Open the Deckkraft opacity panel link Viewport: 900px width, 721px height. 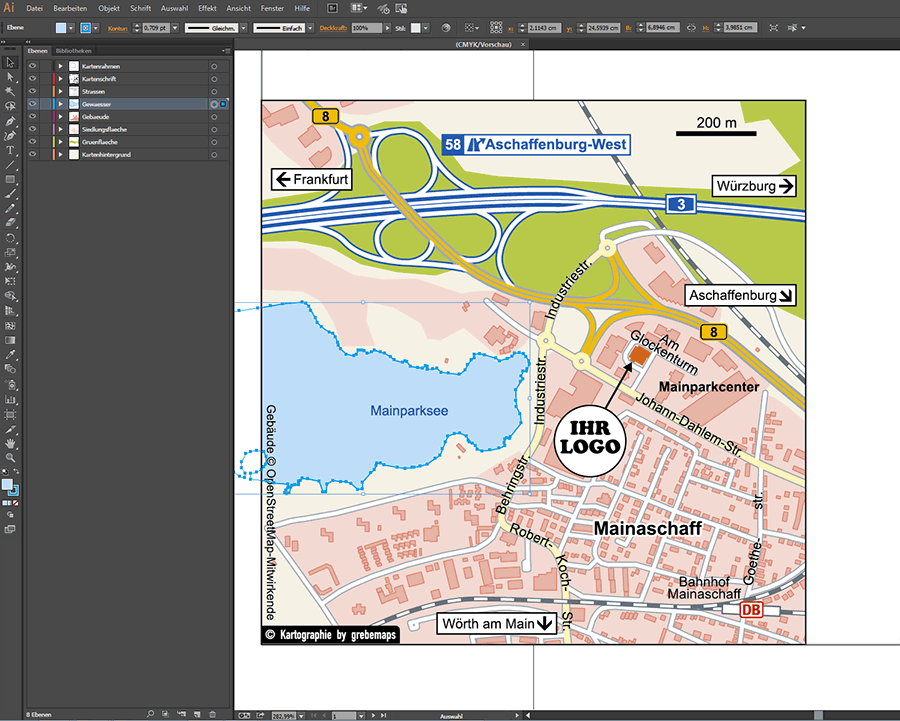(335, 28)
